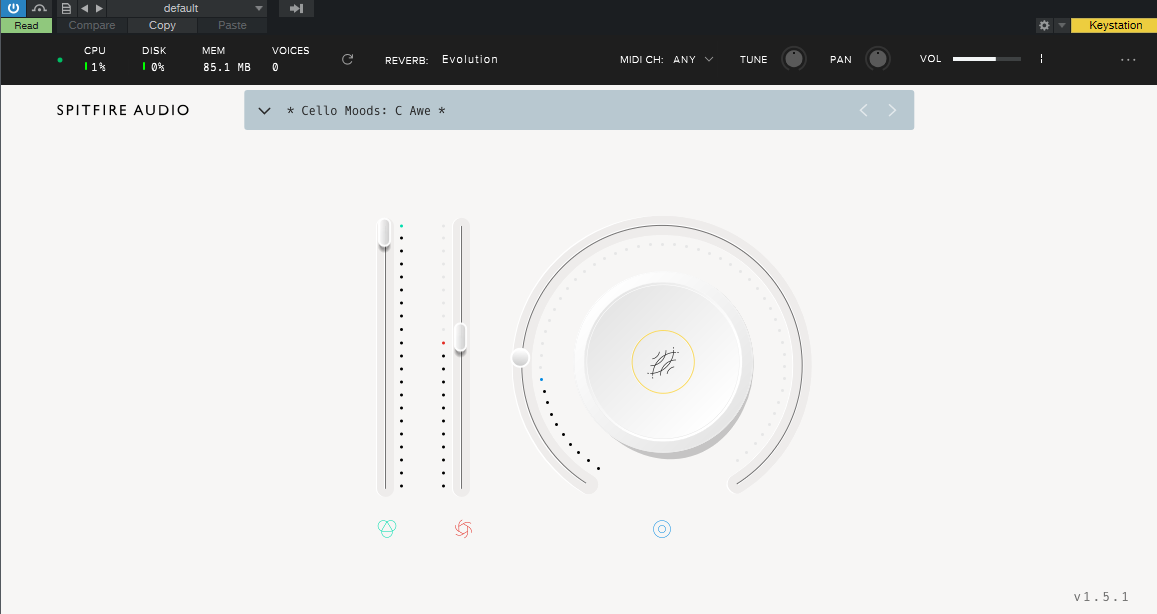Toggle automation Read mode
Viewport: 1157px width, 614px height.
[27, 25]
